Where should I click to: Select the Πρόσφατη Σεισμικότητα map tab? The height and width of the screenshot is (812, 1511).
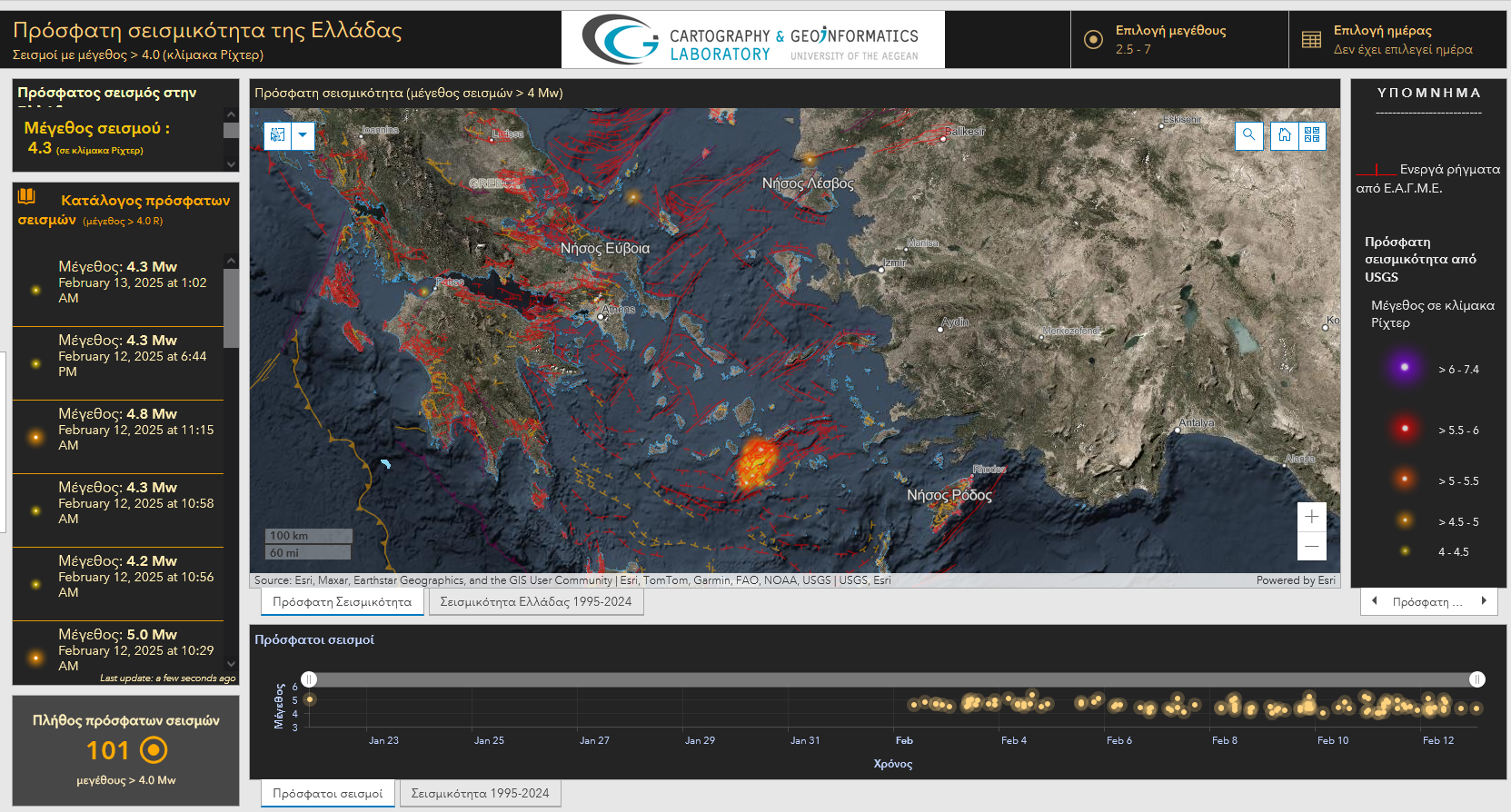pos(342,601)
